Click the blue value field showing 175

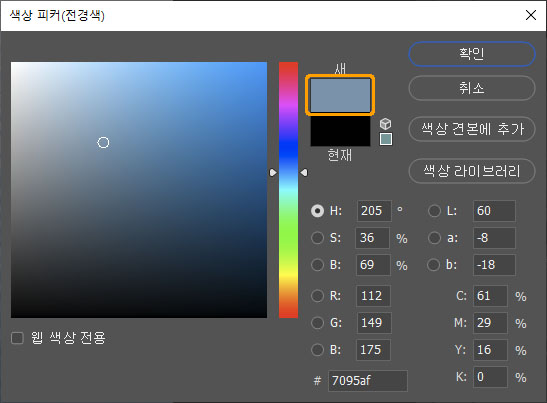[373, 350]
